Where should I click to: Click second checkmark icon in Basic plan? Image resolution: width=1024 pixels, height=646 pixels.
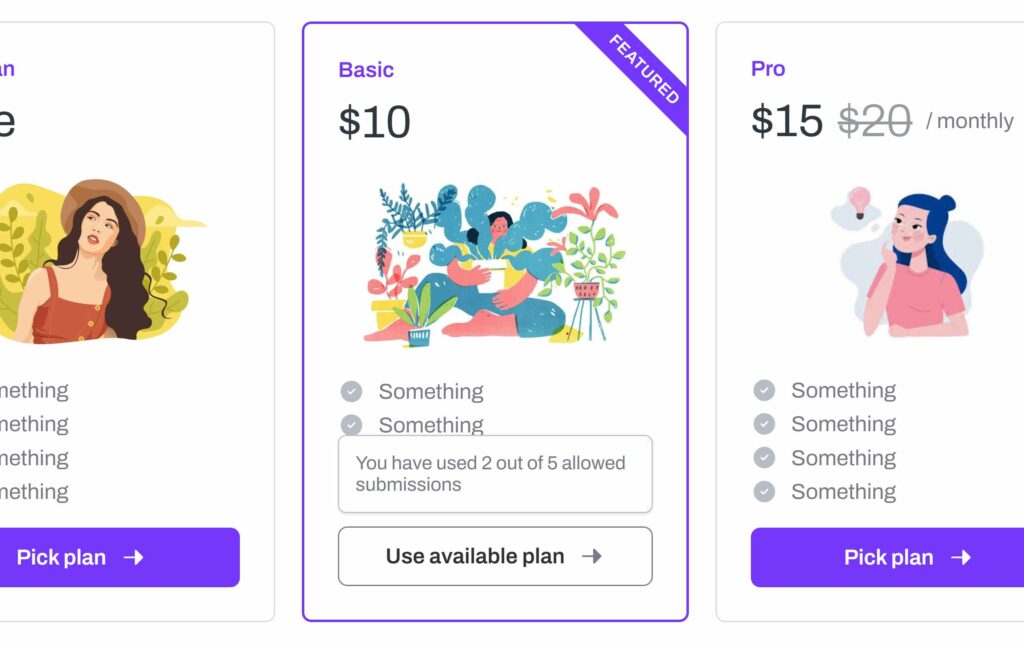(351, 424)
